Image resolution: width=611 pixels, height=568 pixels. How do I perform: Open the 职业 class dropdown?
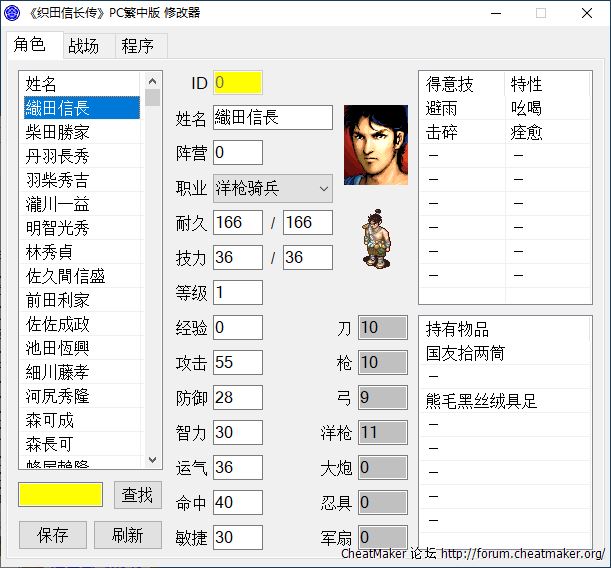tap(272, 188)
